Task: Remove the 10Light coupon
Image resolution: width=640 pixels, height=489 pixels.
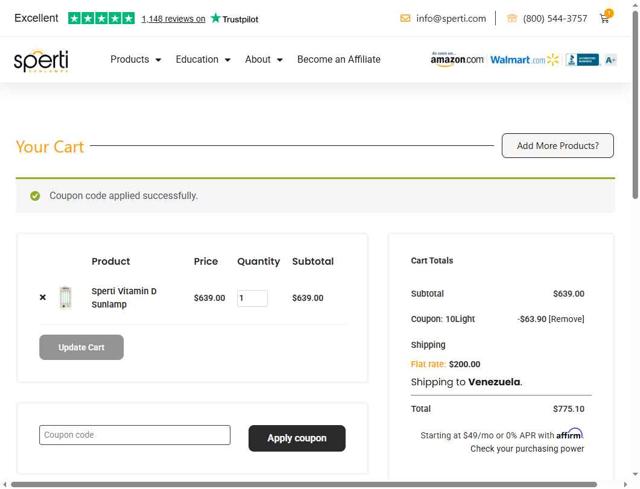Action: coord(567,319)
